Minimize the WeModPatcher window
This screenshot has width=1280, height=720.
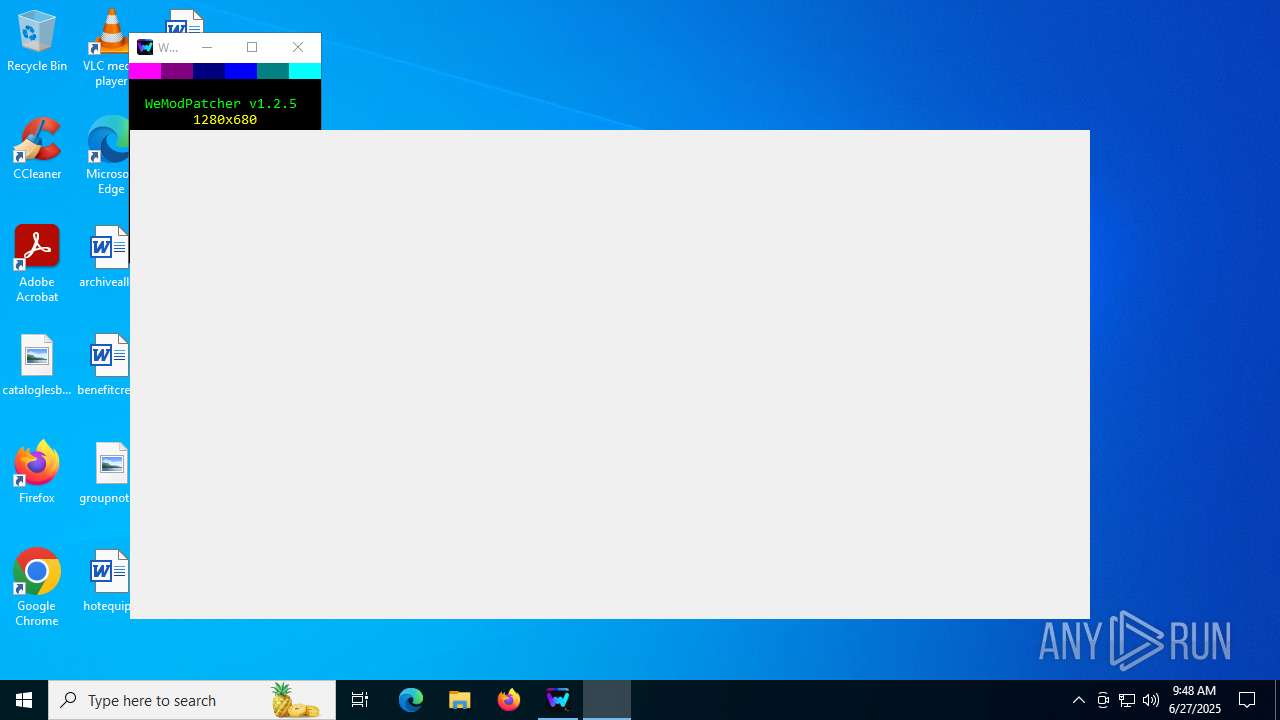pyautogui.click(x=207, y=47)
